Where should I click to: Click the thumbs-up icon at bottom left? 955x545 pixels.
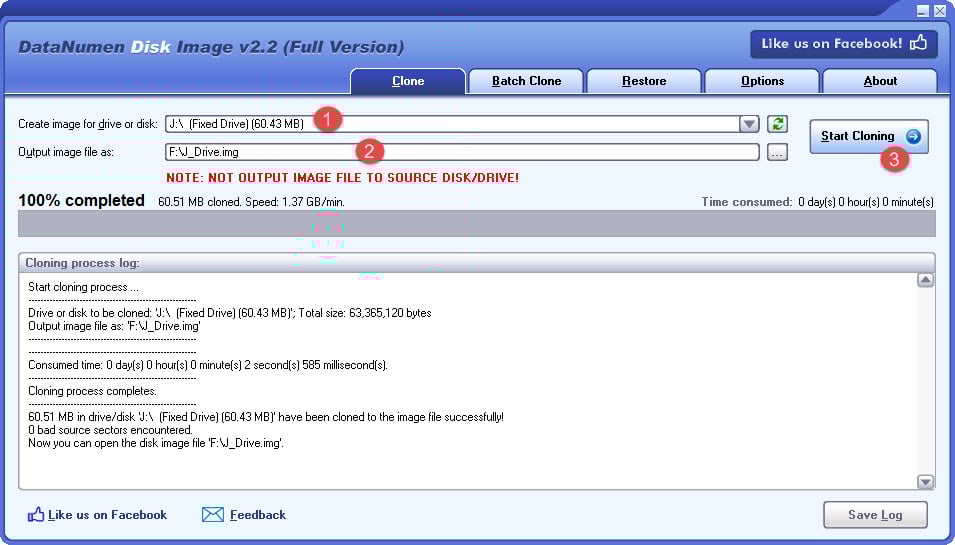36,515
